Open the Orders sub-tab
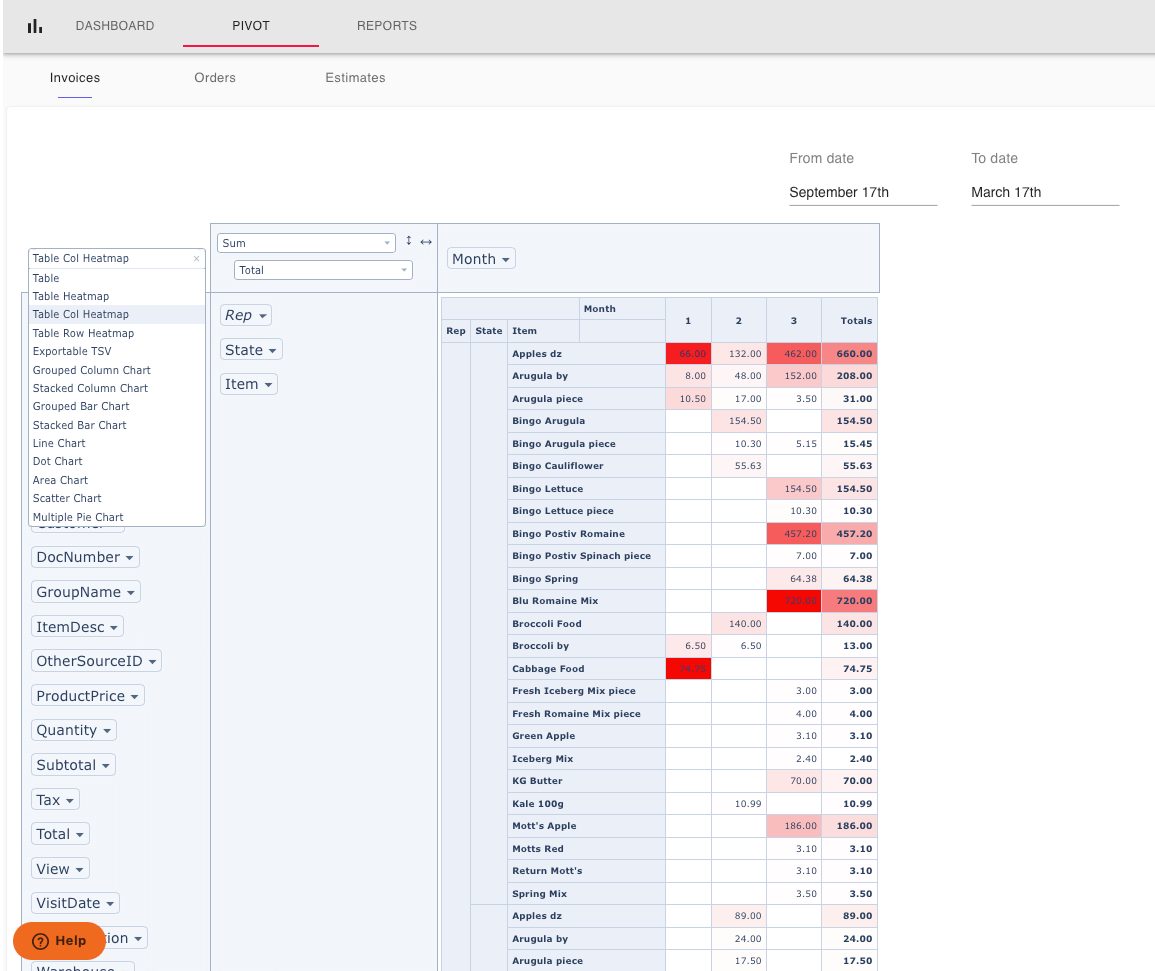This screenshot has height=971, width=1155. (215, 78)
